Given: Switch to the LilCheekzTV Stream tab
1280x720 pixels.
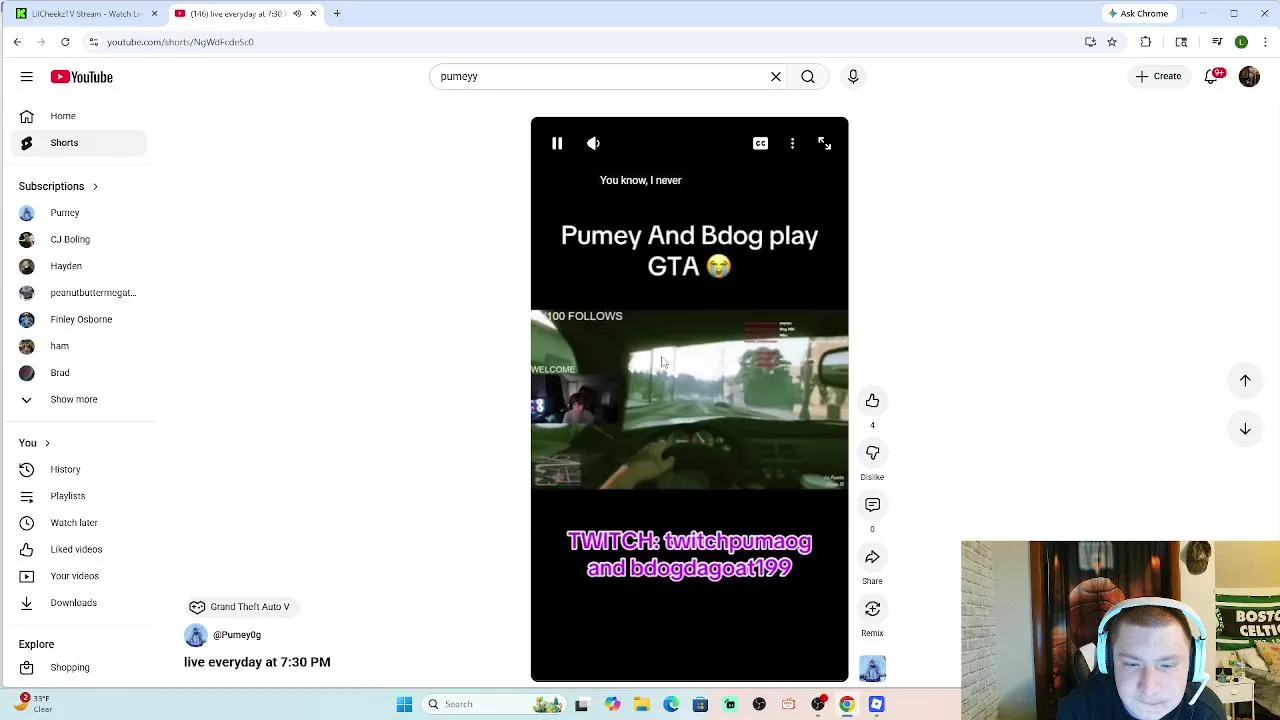Looking at the screenshot, I should 85,14.
